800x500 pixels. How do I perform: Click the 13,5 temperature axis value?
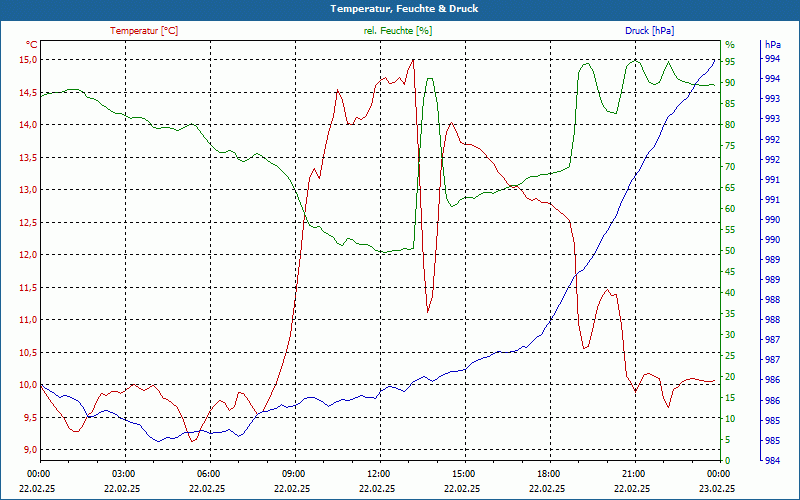(29, 157)
